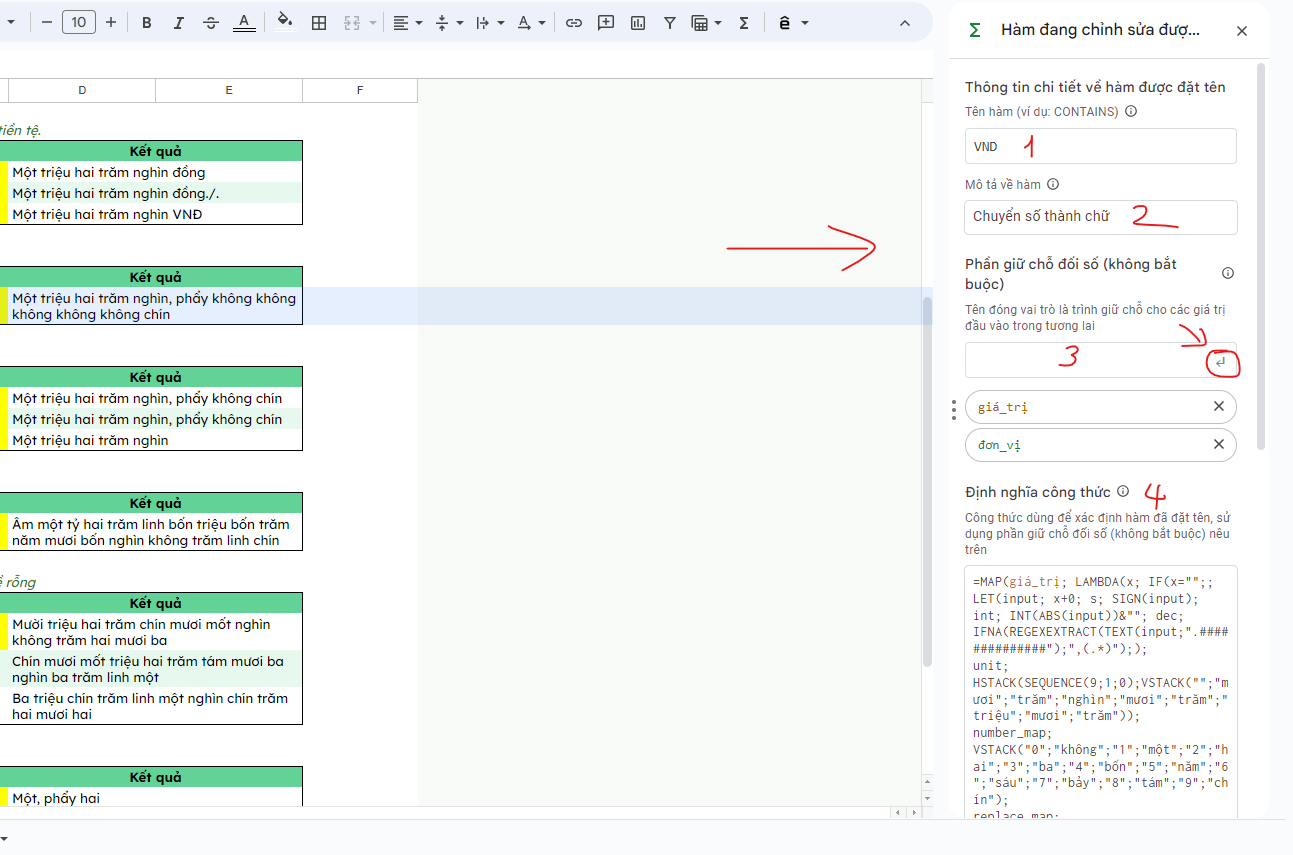Remove the đơn_vị argument placeholder
The width and height of the screenshot is (1293, 855).
1218,445
